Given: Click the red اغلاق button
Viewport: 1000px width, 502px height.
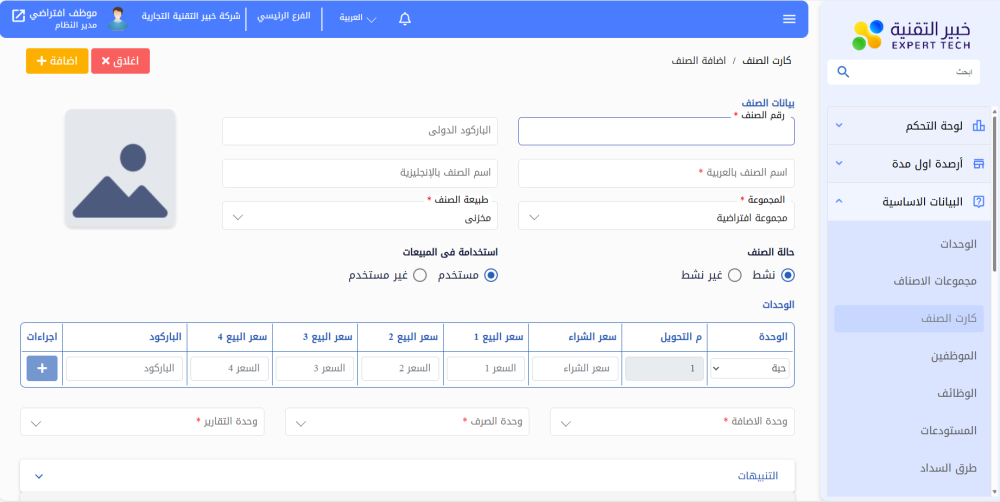Looking at the screenshot, I should (120, 61).
